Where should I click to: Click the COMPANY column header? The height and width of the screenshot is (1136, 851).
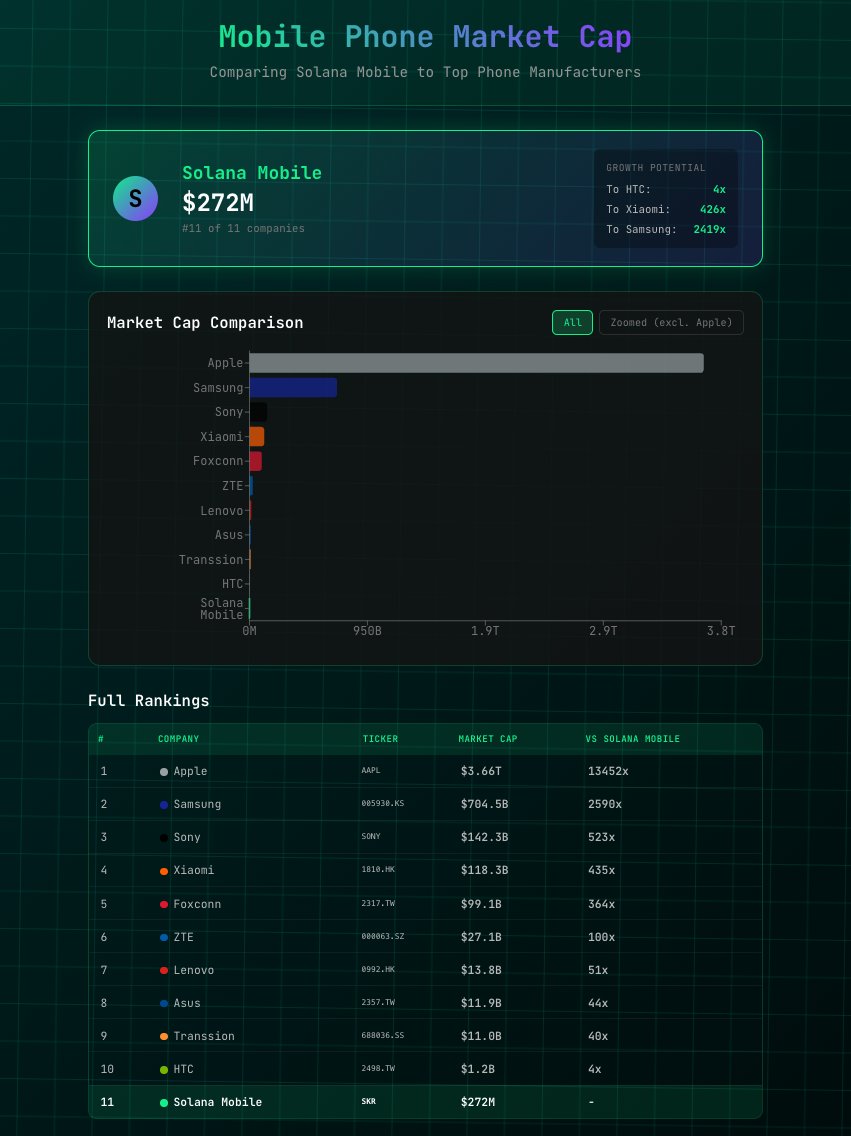tap(178, 739)
